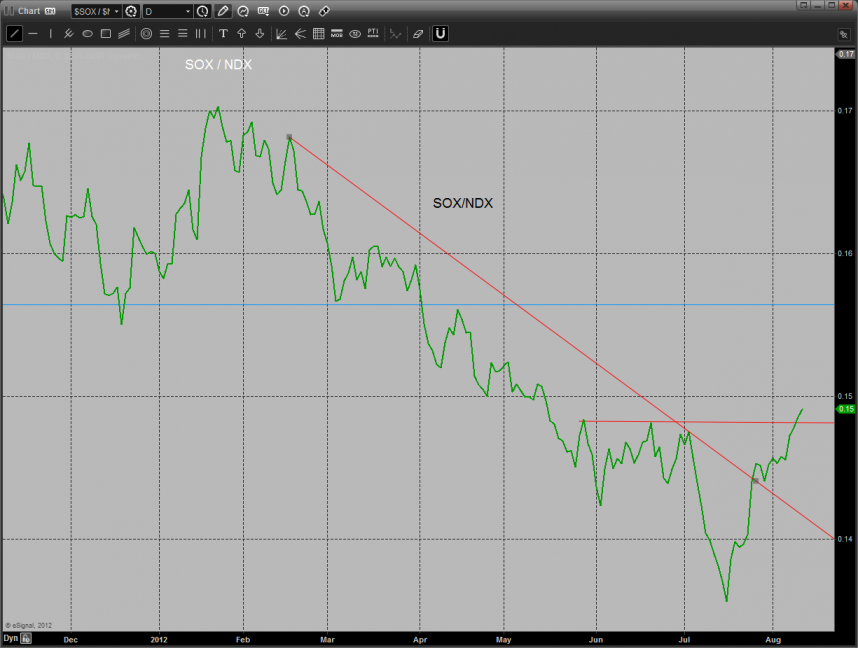Click the Aug label on time axis
858x648 pixels.
(x=773, y=639)
